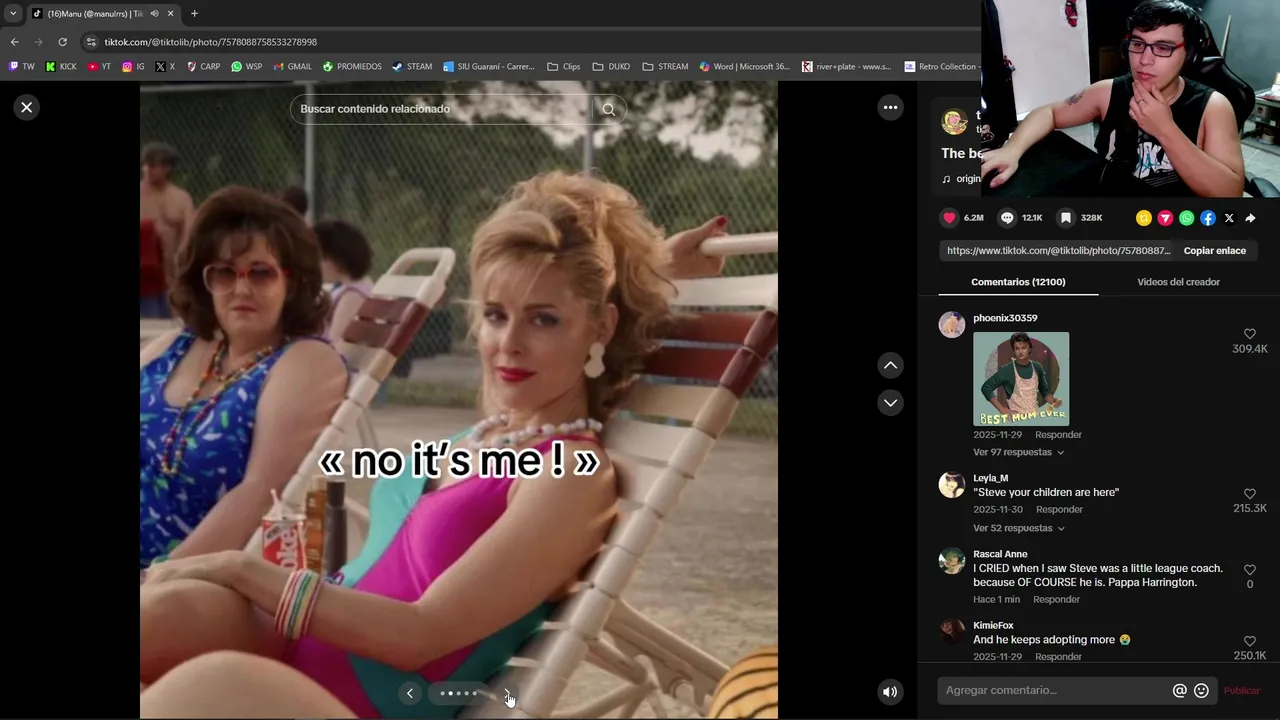Viewport: 1280px width, 720px height.
Task: Open the IG Instagram bookmark
Action: click(x=133, y=67)
